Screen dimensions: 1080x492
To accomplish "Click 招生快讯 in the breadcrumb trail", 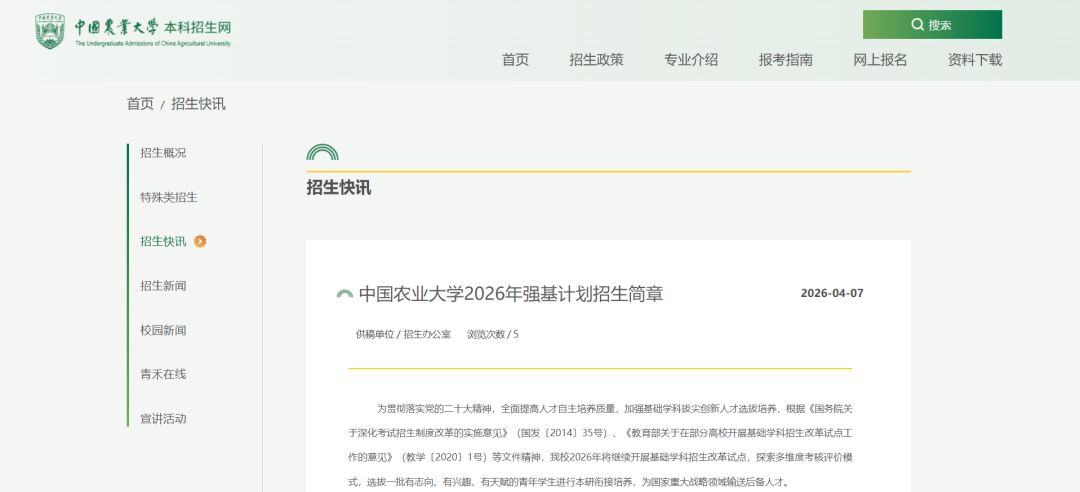I will coord(198,104).
